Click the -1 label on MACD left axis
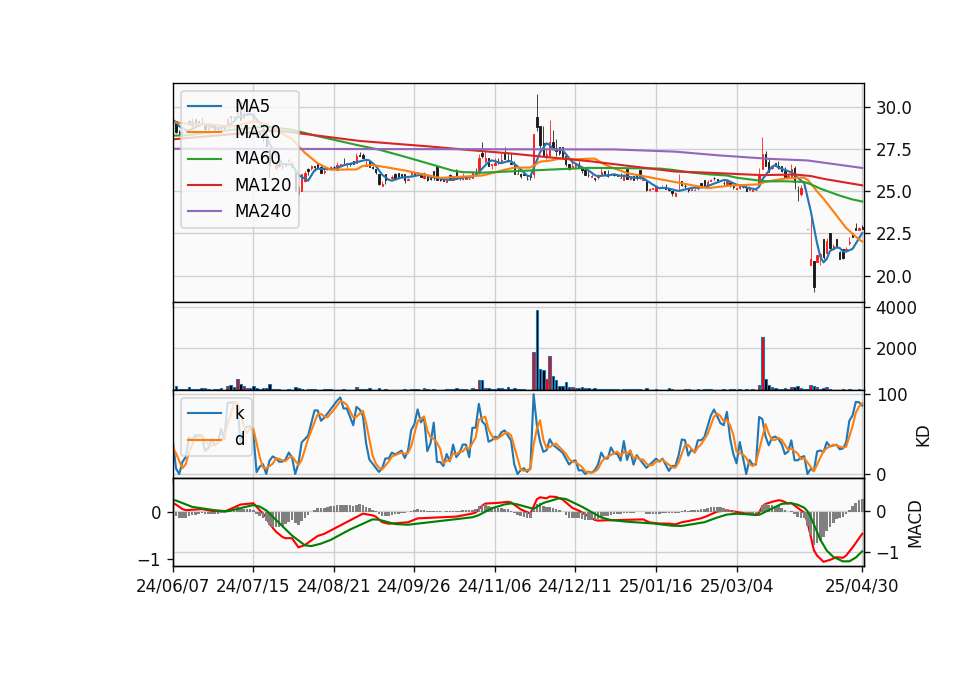 (x=151, y=560)
